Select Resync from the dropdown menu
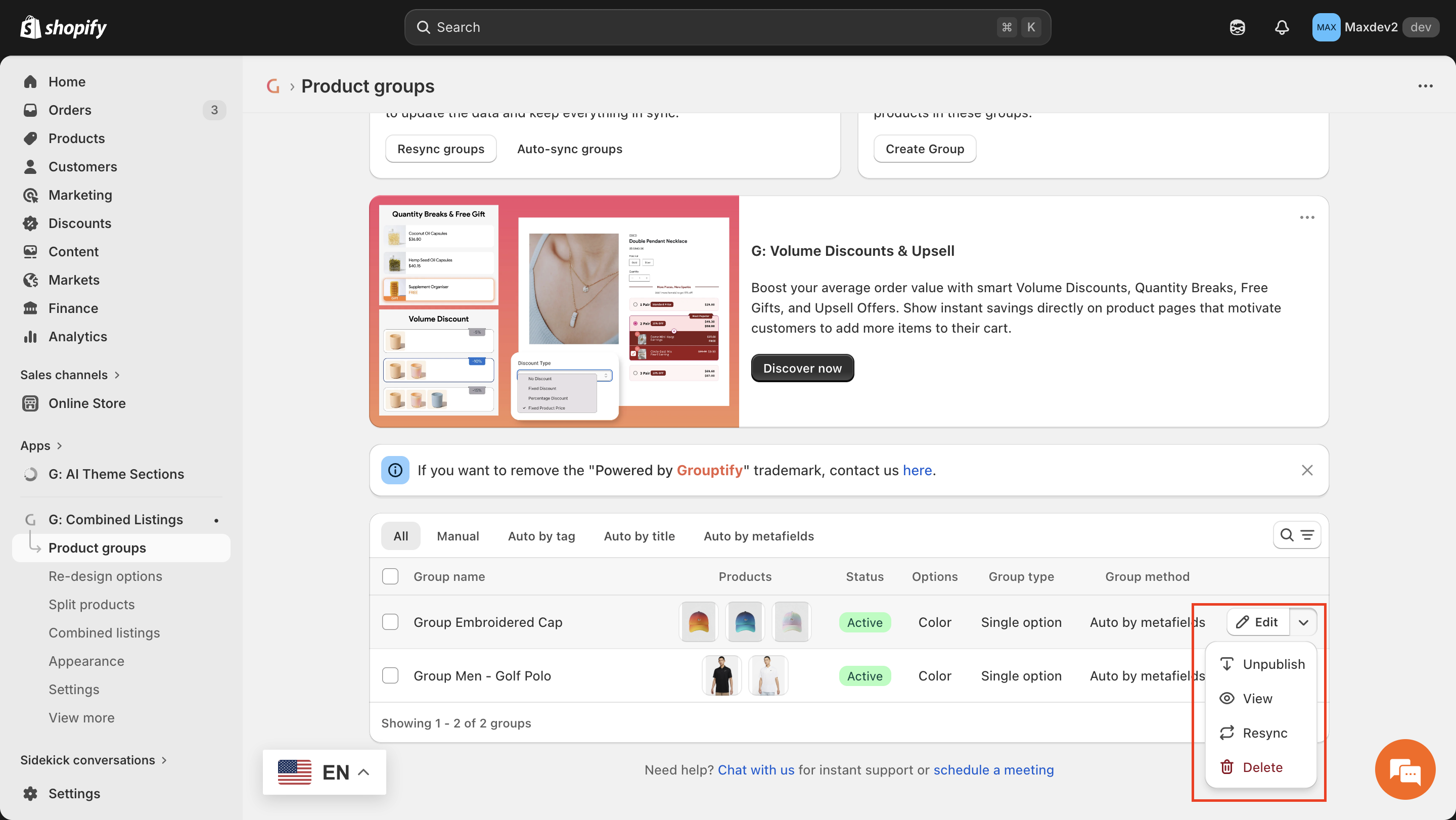This screenshot has width=1456, height=820. pos(1264,733)
